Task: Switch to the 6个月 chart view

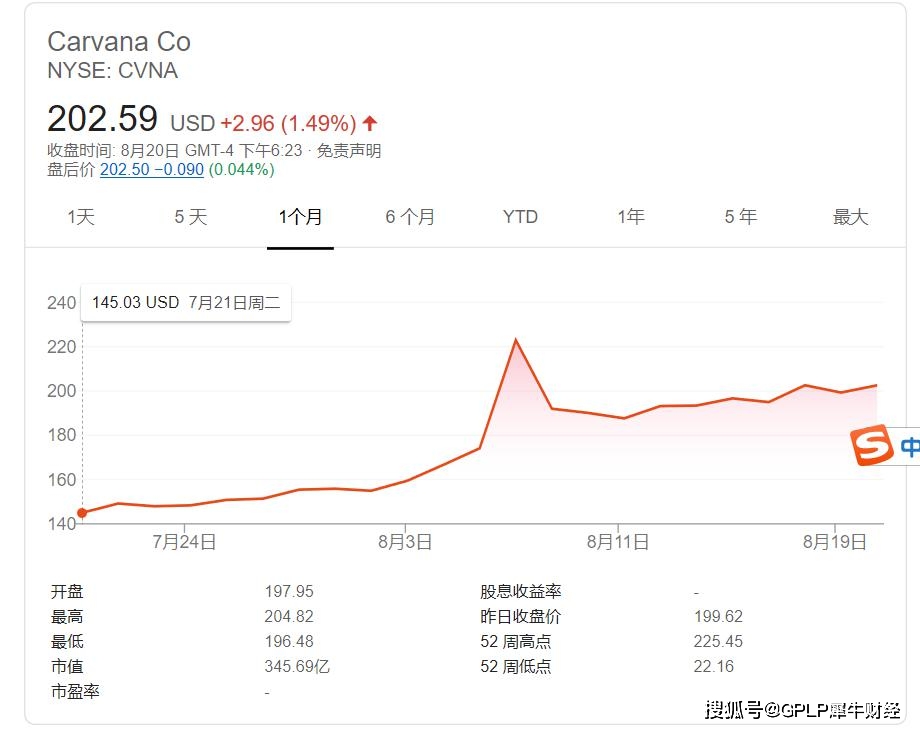Action: 410,216
